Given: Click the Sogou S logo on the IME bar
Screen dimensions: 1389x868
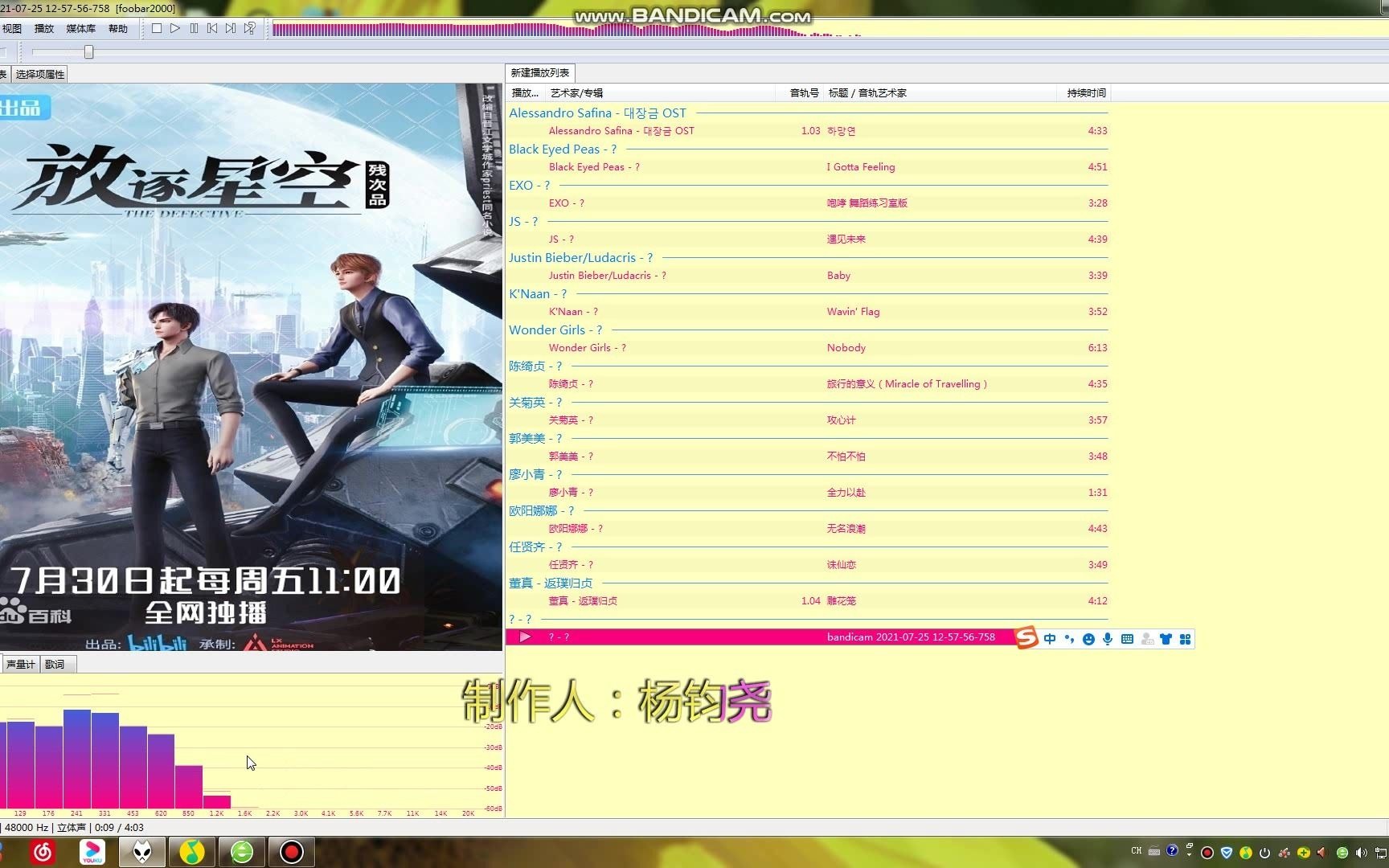Looking at the screenshot, I should coord(1026,639).
